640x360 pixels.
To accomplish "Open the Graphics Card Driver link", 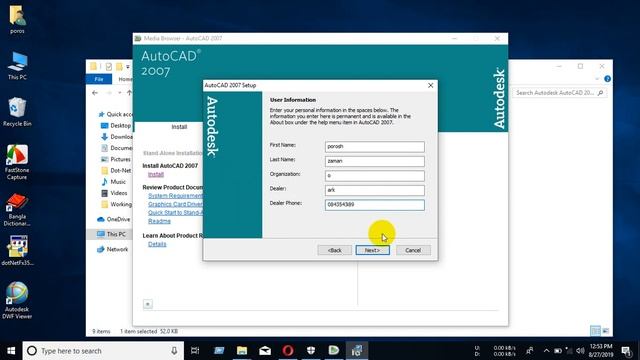I will point(176,204).
